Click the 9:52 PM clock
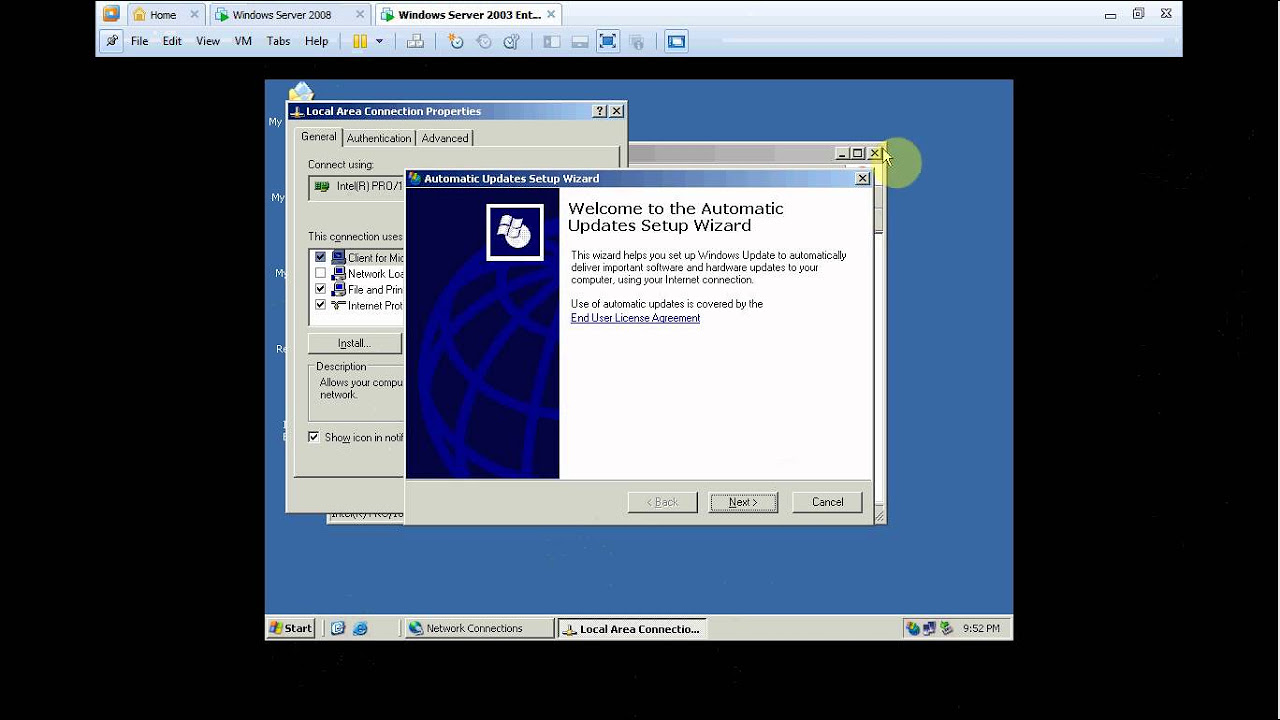Image resolution: width=1280 pixels, height=720 pixels. [981, 628]
